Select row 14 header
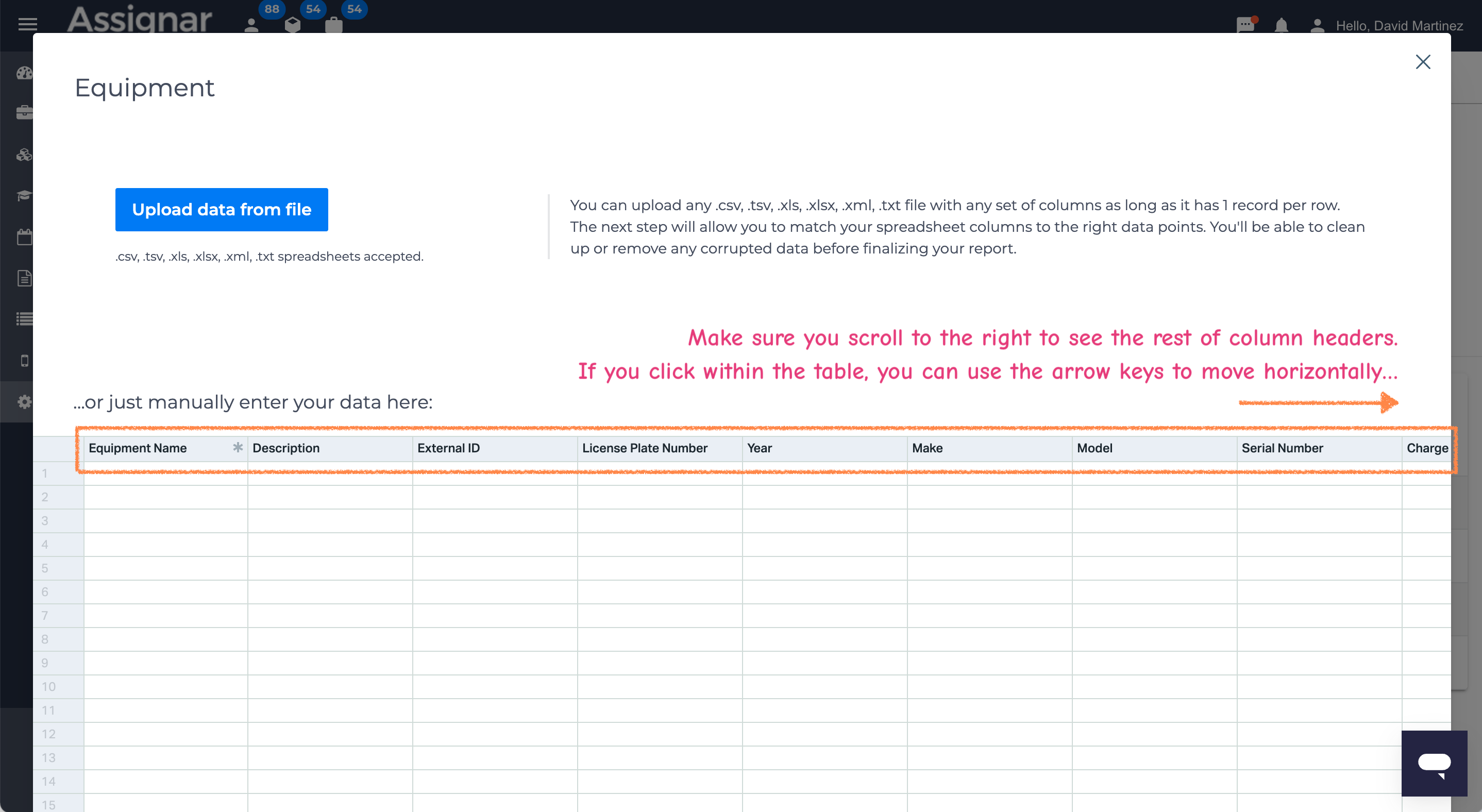 (58, 782)
